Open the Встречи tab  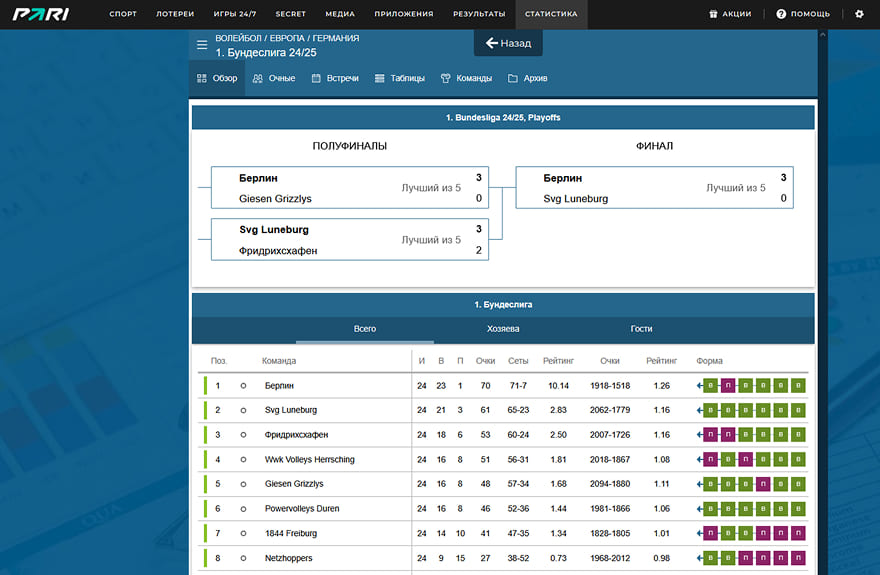click(335, 79)
